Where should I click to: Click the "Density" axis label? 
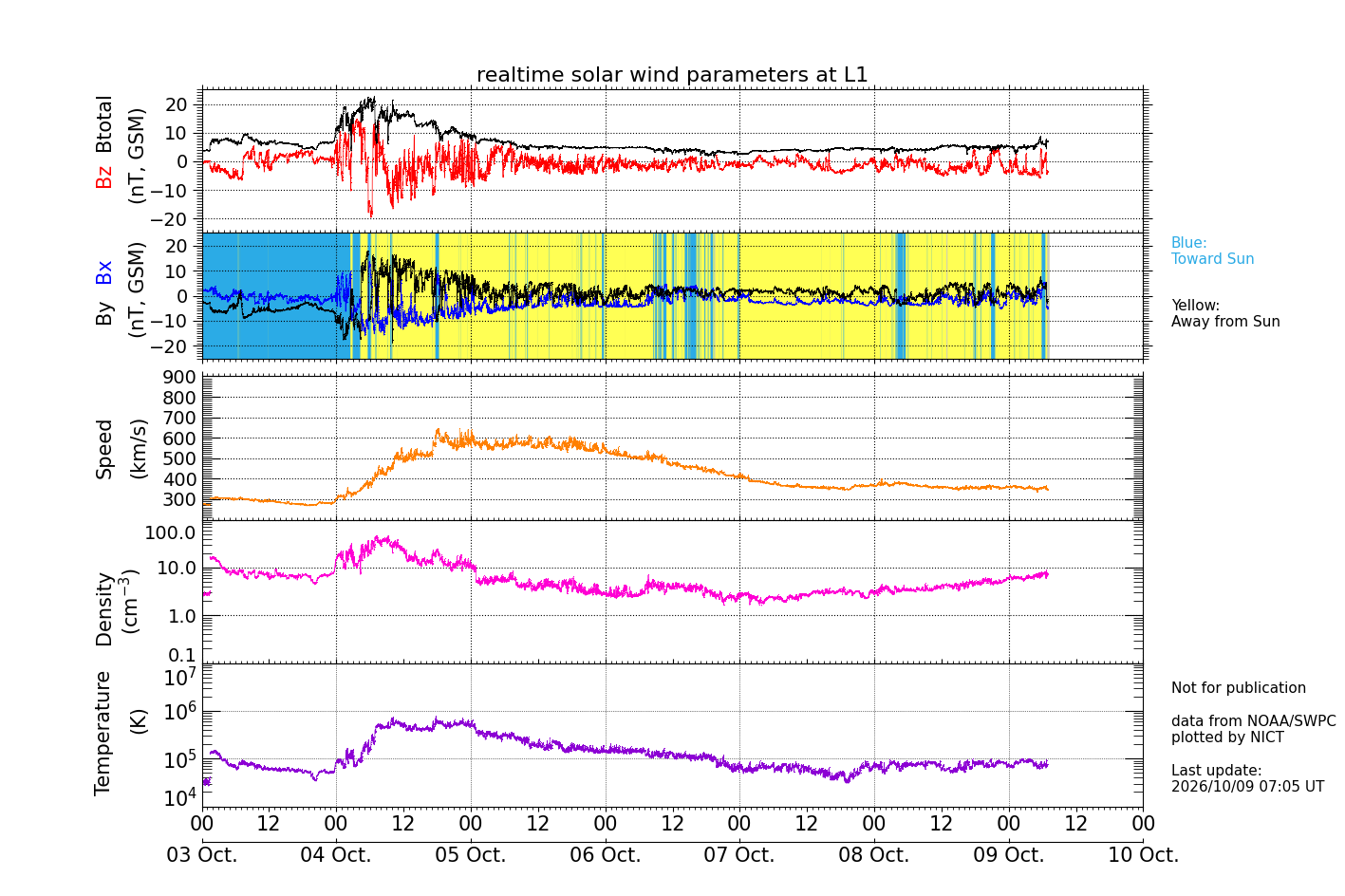click(x=103, y=607)
